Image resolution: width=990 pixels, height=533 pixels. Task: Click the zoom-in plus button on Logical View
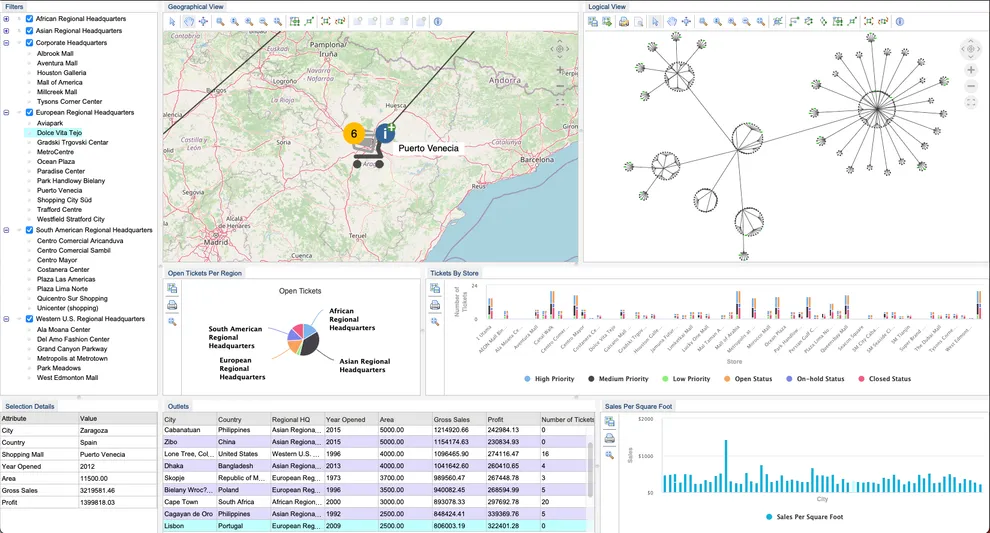[970, 70]
